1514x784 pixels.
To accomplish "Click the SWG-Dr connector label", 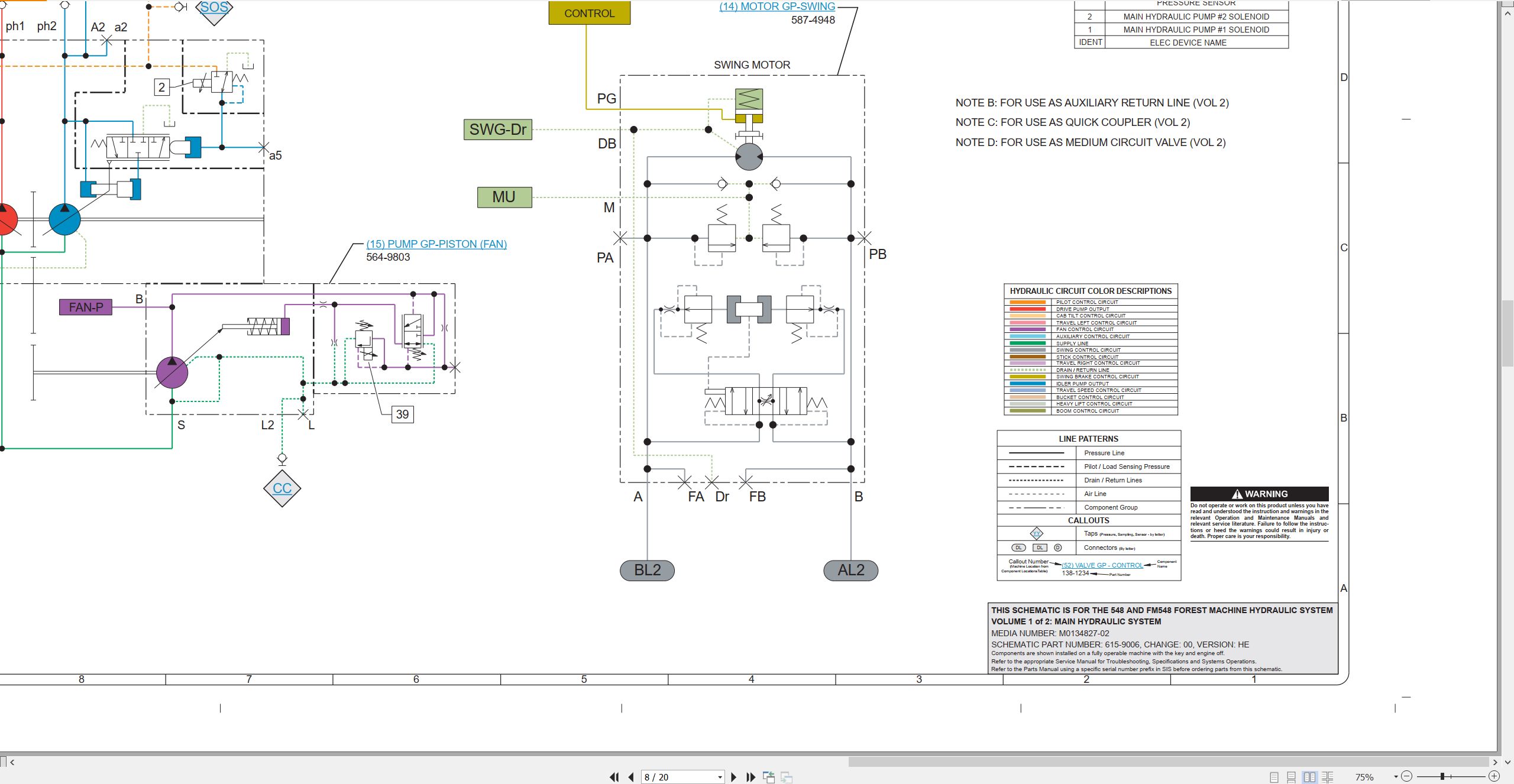I will [x=498, y=129].
